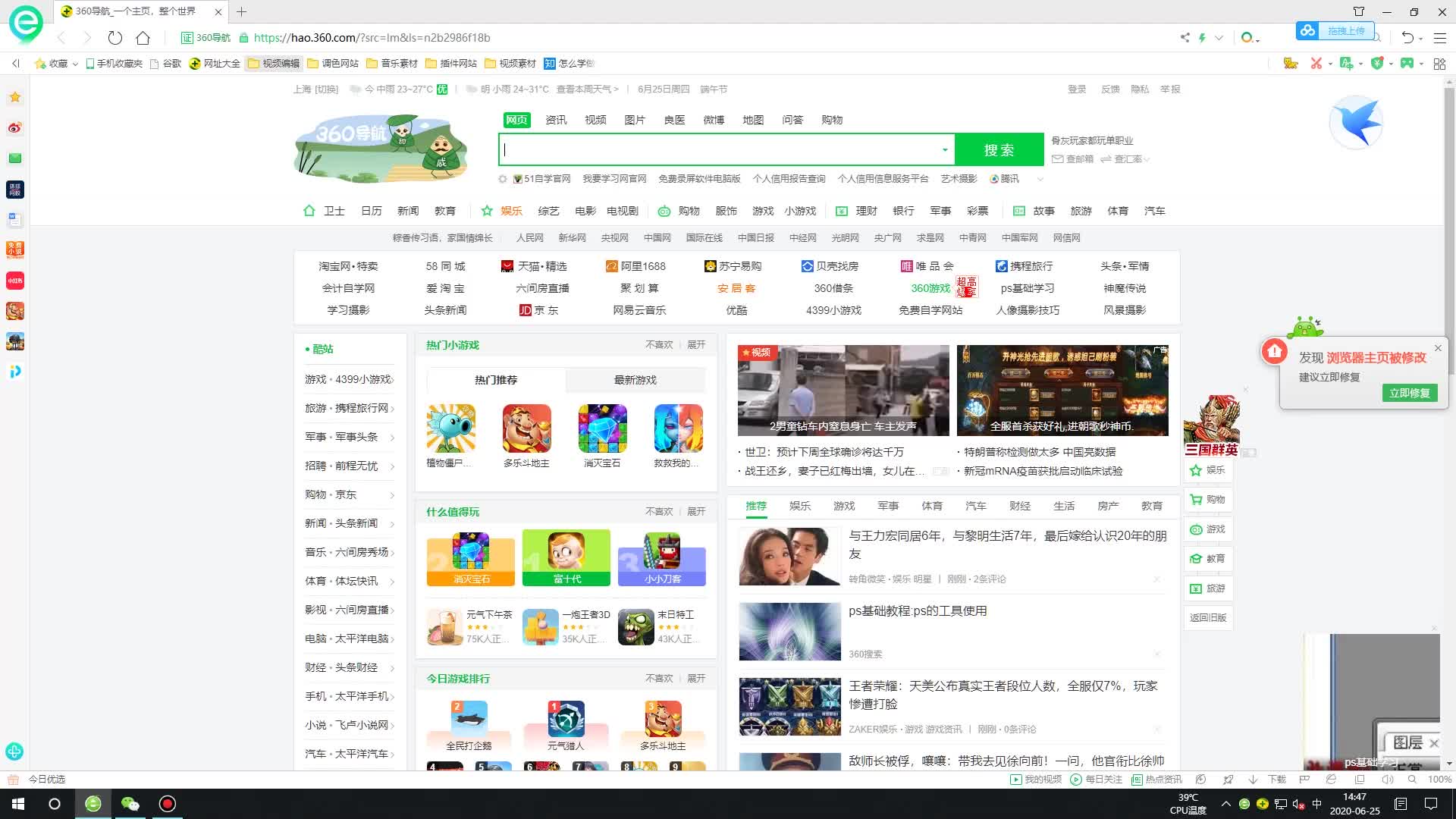Viewport: 1456px width, 819px height.
Task: Click the download arrow in status bar
Action: 1253,780
